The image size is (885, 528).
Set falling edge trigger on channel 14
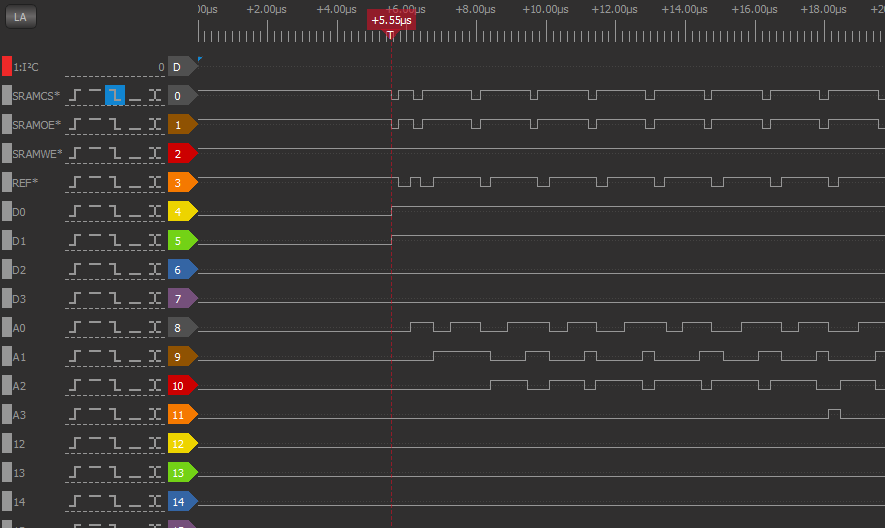(x=115, y=502)
